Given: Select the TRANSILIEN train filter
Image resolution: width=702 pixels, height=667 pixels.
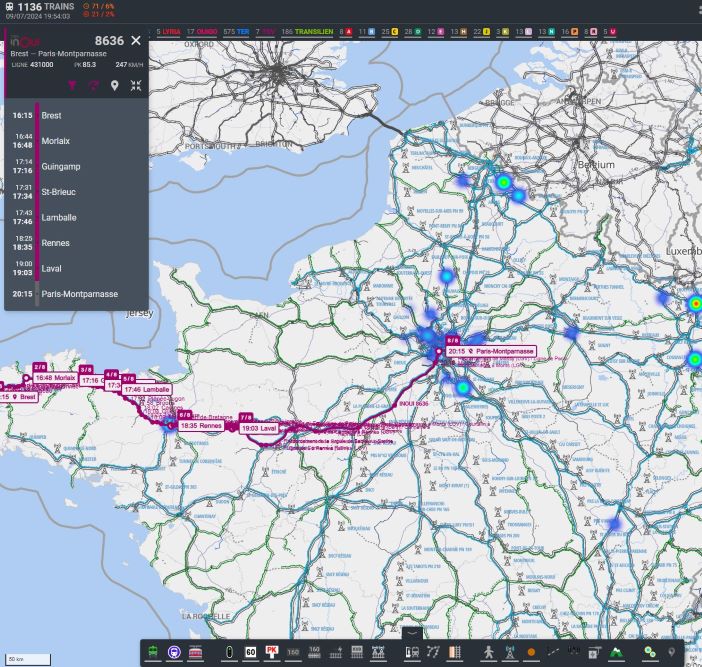Looking at the screenshot, I should [313, 32].
